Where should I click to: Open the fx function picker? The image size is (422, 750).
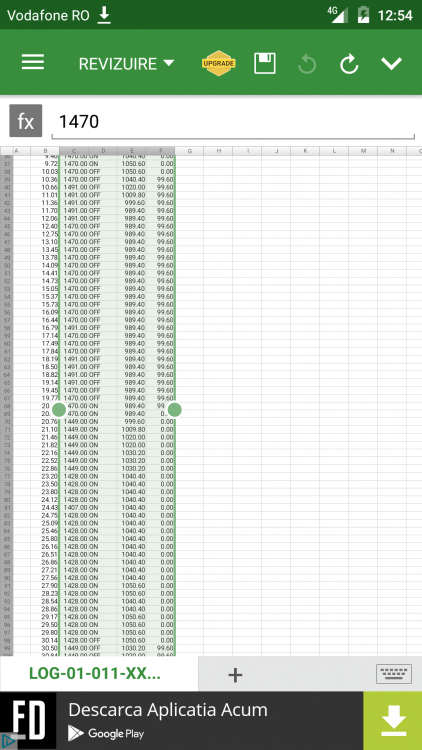pos(26,121)
